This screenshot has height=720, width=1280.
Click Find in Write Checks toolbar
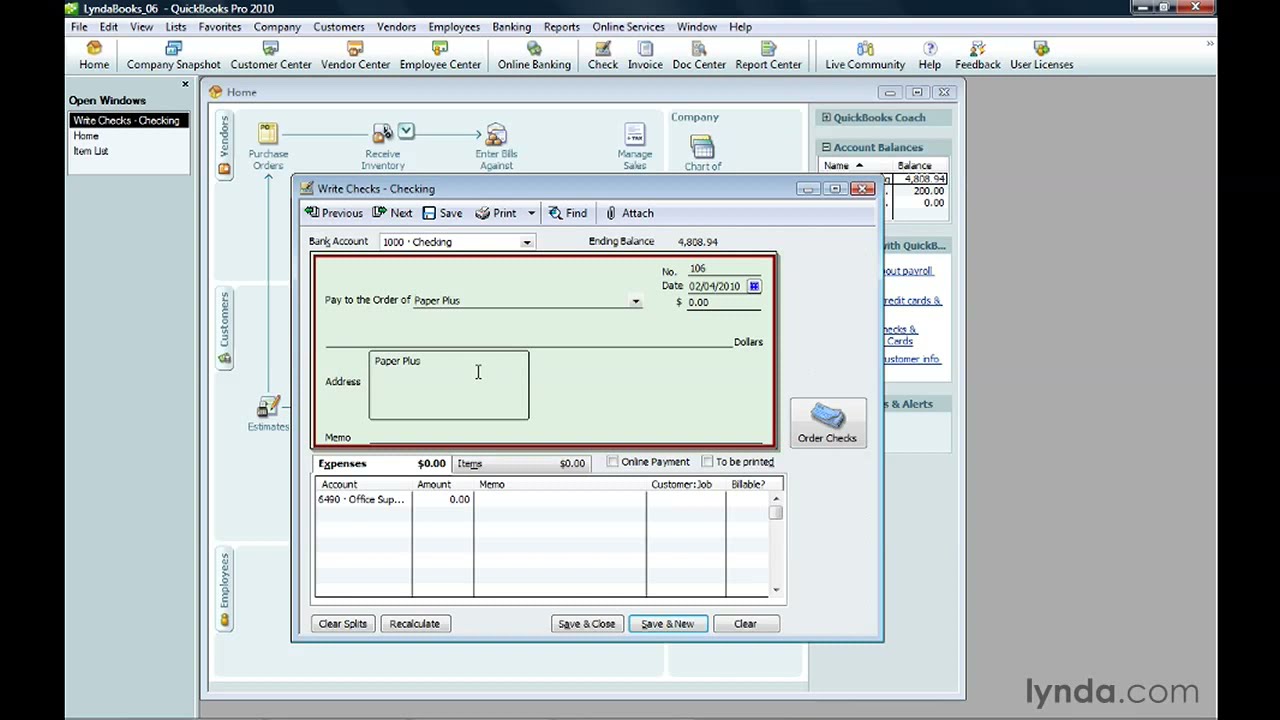[x=567, y=213]
